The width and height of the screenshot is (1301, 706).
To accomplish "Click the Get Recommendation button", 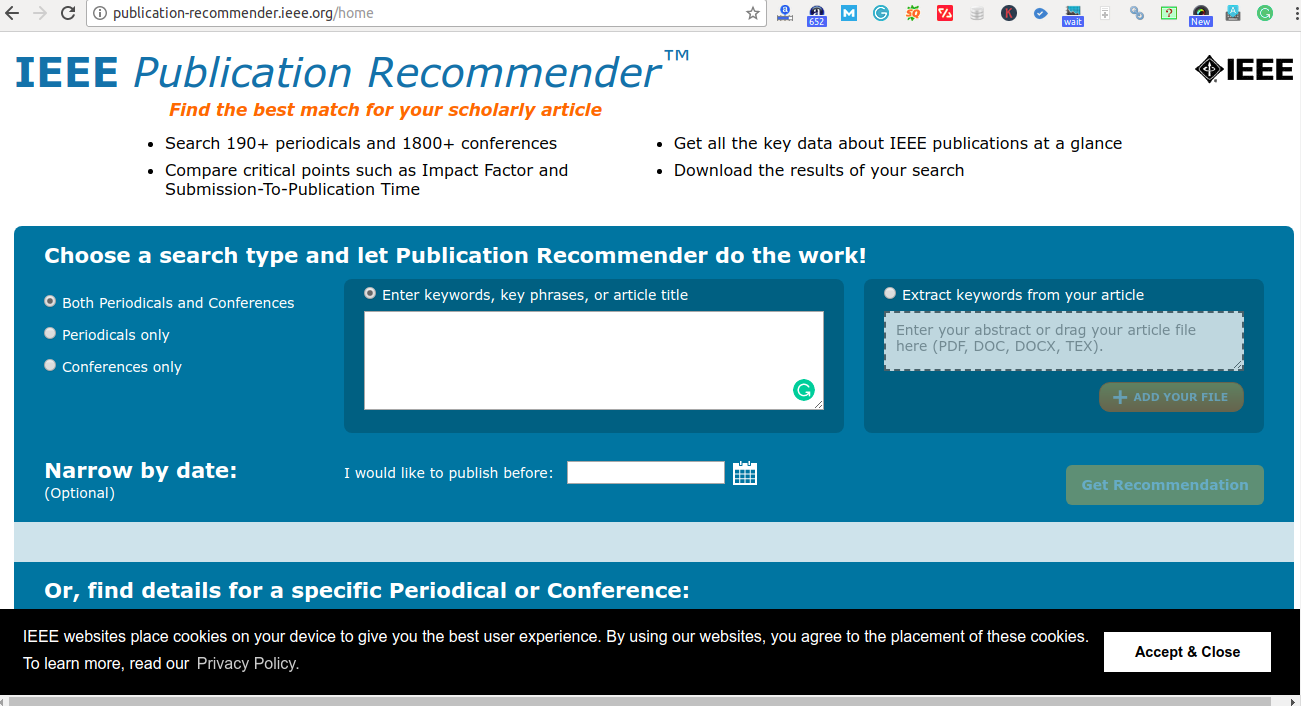I will 1165,485.
